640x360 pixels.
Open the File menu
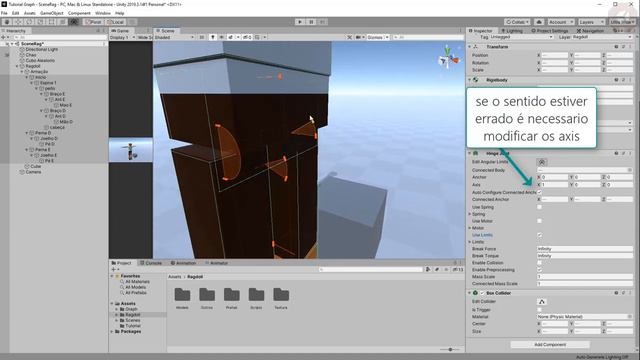(4, 13)
